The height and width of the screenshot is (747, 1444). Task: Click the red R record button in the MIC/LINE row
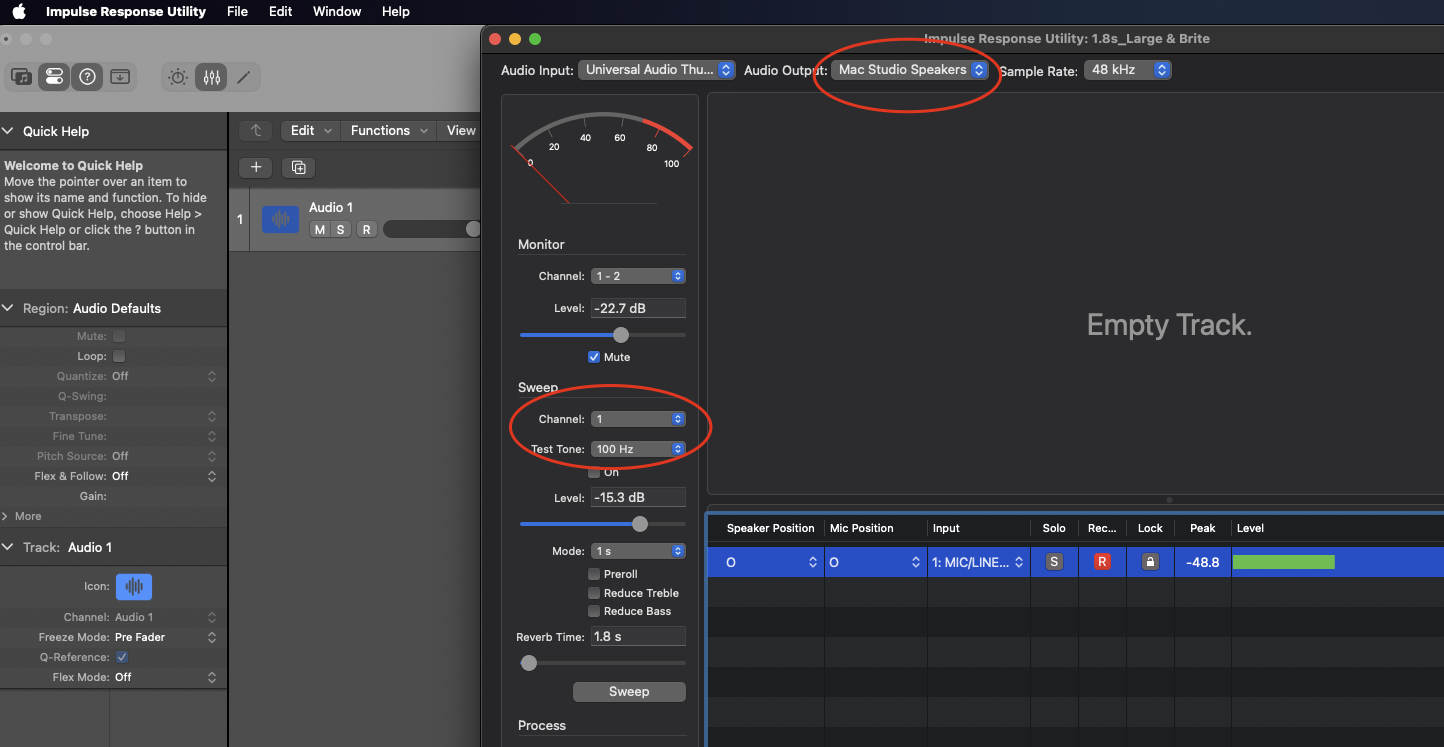pos(1102,562)
